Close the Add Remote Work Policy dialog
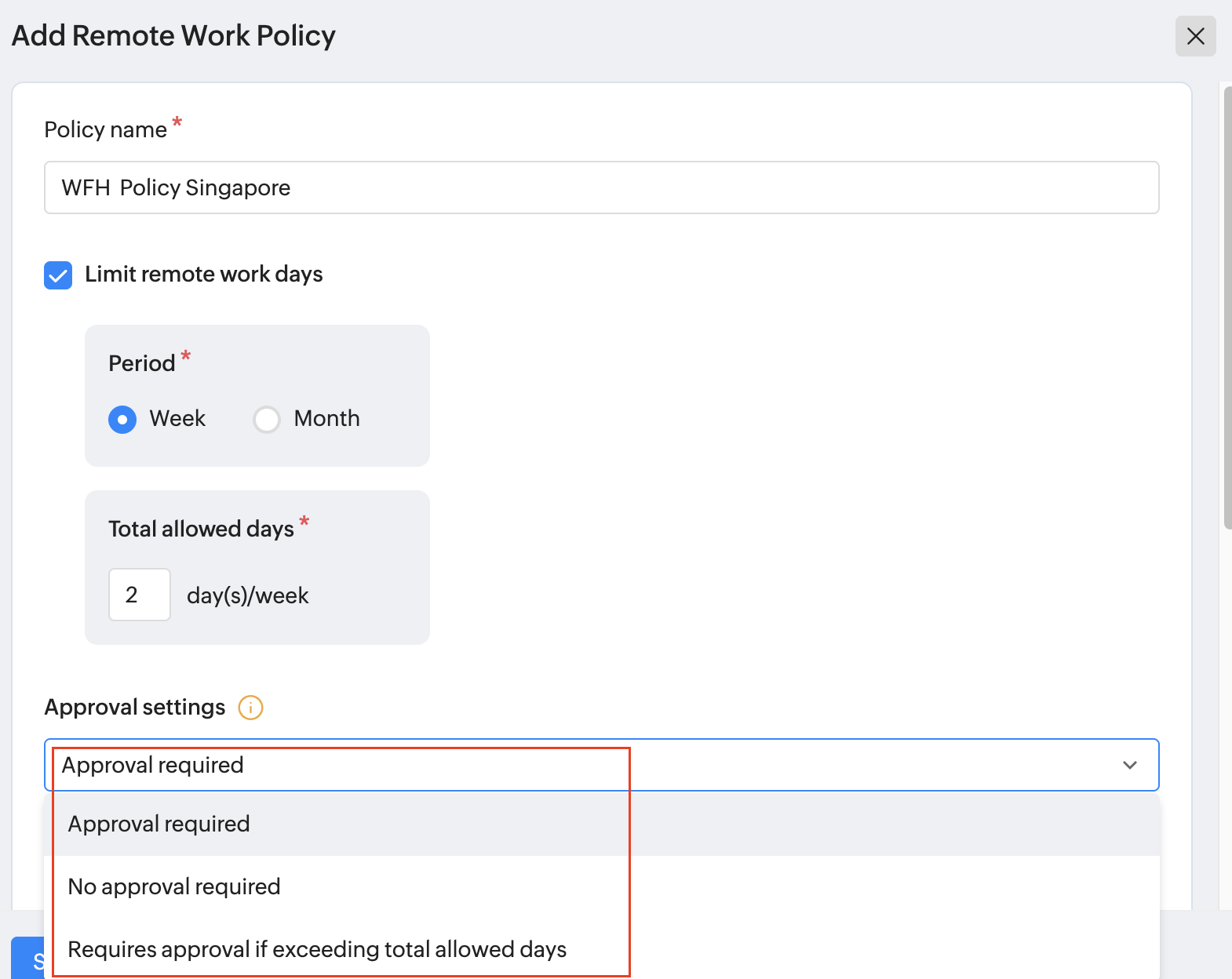Screen dimensions: 1232x979 coord(1195,36)
